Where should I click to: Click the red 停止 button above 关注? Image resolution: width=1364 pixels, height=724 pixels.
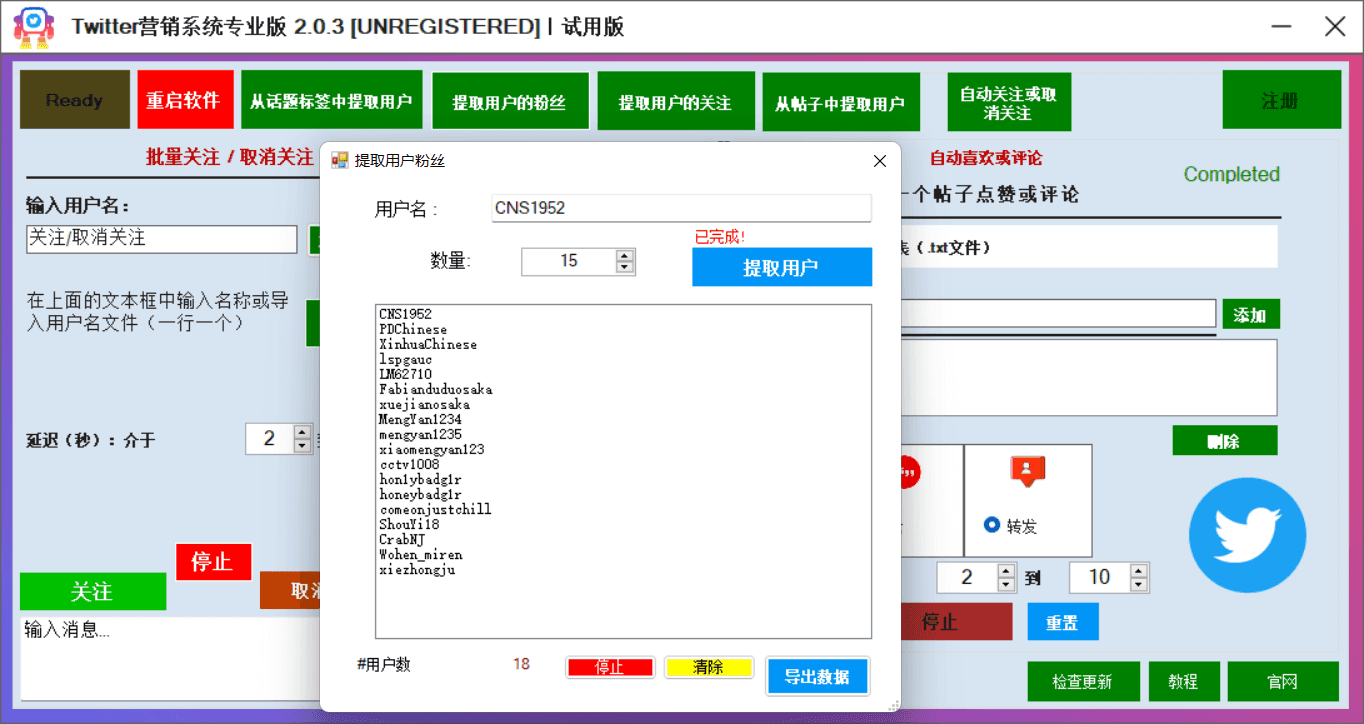tap(213, 562)
